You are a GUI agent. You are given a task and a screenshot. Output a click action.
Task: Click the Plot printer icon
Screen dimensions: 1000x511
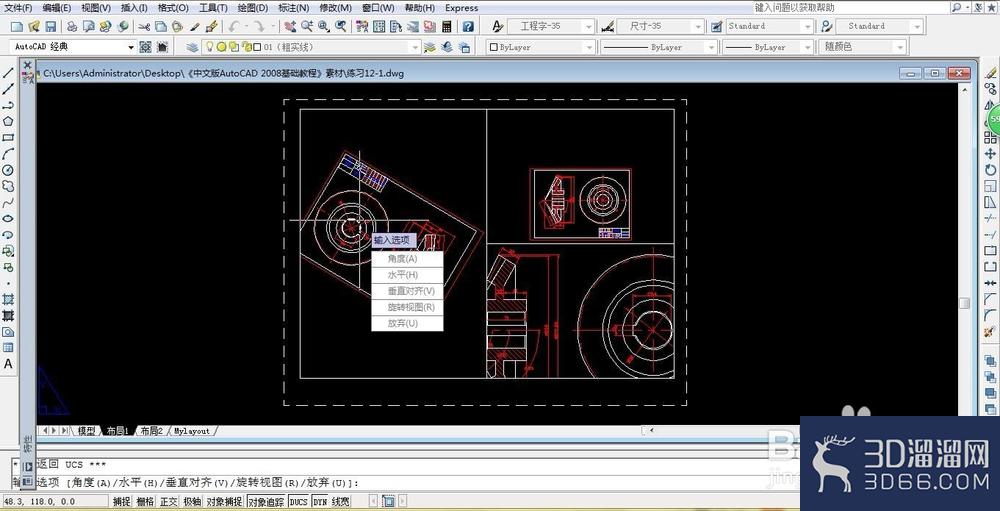(72, 27)
